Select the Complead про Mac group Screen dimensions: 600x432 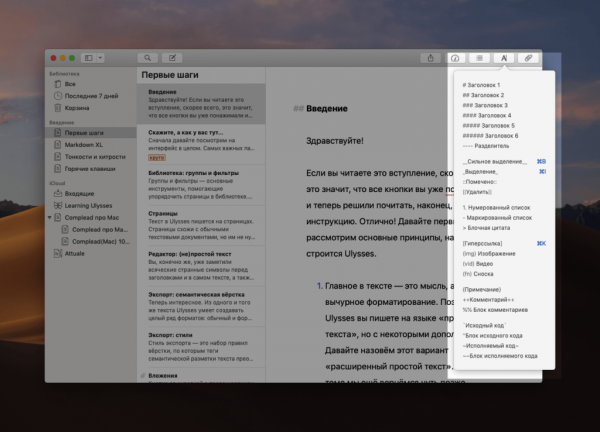pyautogui.click(x=92, y=218)
